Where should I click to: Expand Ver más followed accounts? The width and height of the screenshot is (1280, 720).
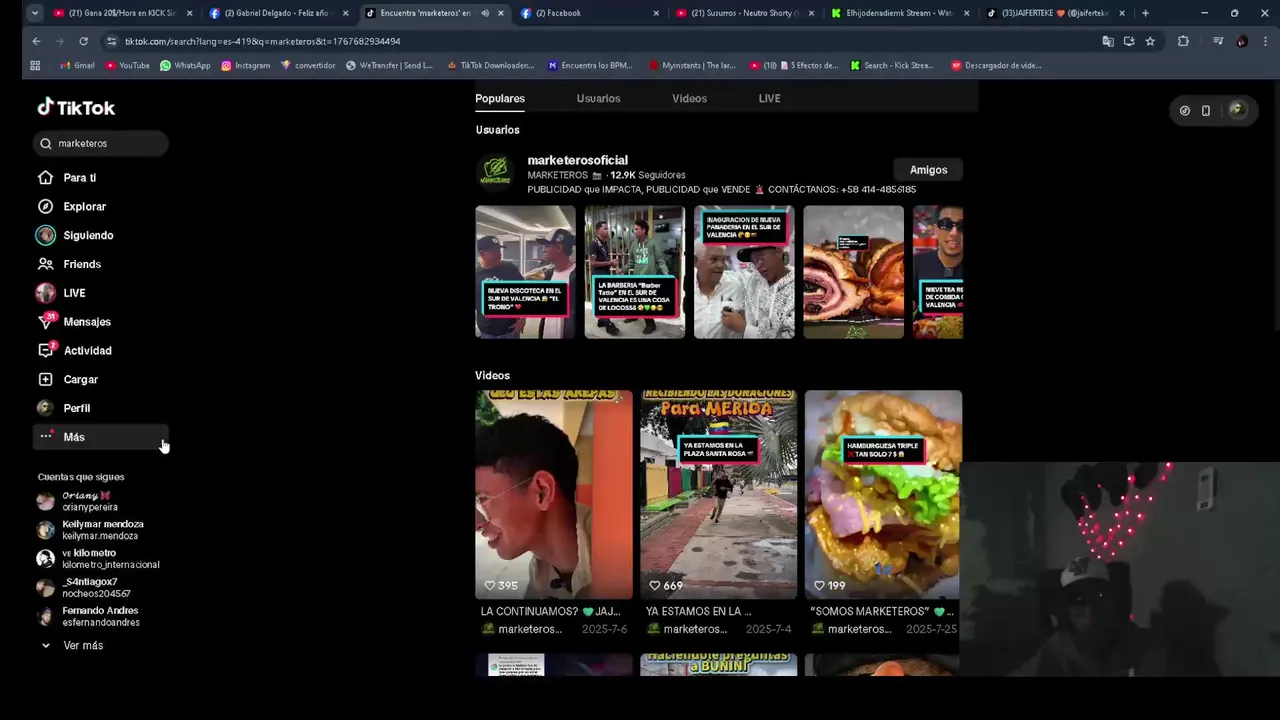tap(82, 646)
